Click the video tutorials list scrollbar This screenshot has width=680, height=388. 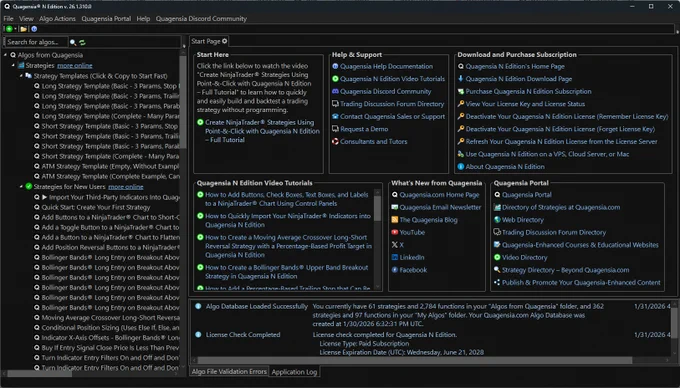378,208
